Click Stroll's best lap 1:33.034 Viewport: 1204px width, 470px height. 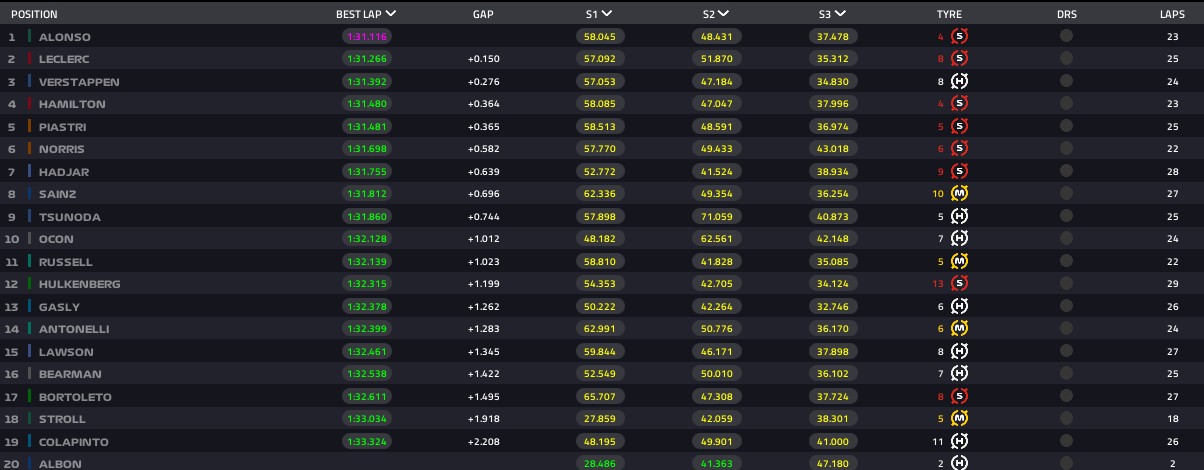(366, 419)
